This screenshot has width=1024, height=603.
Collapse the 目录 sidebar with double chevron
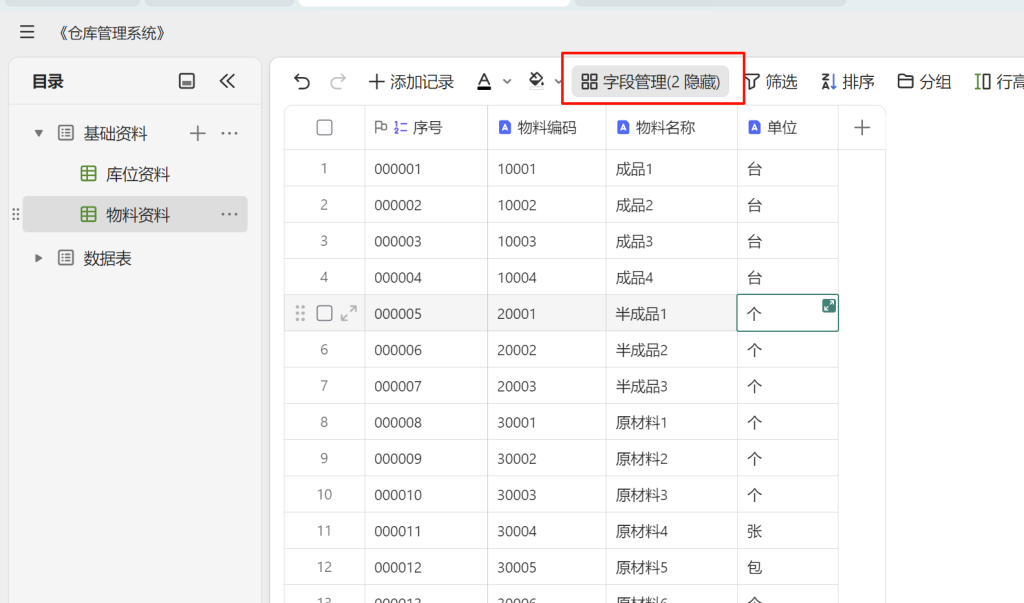point(227,81)
